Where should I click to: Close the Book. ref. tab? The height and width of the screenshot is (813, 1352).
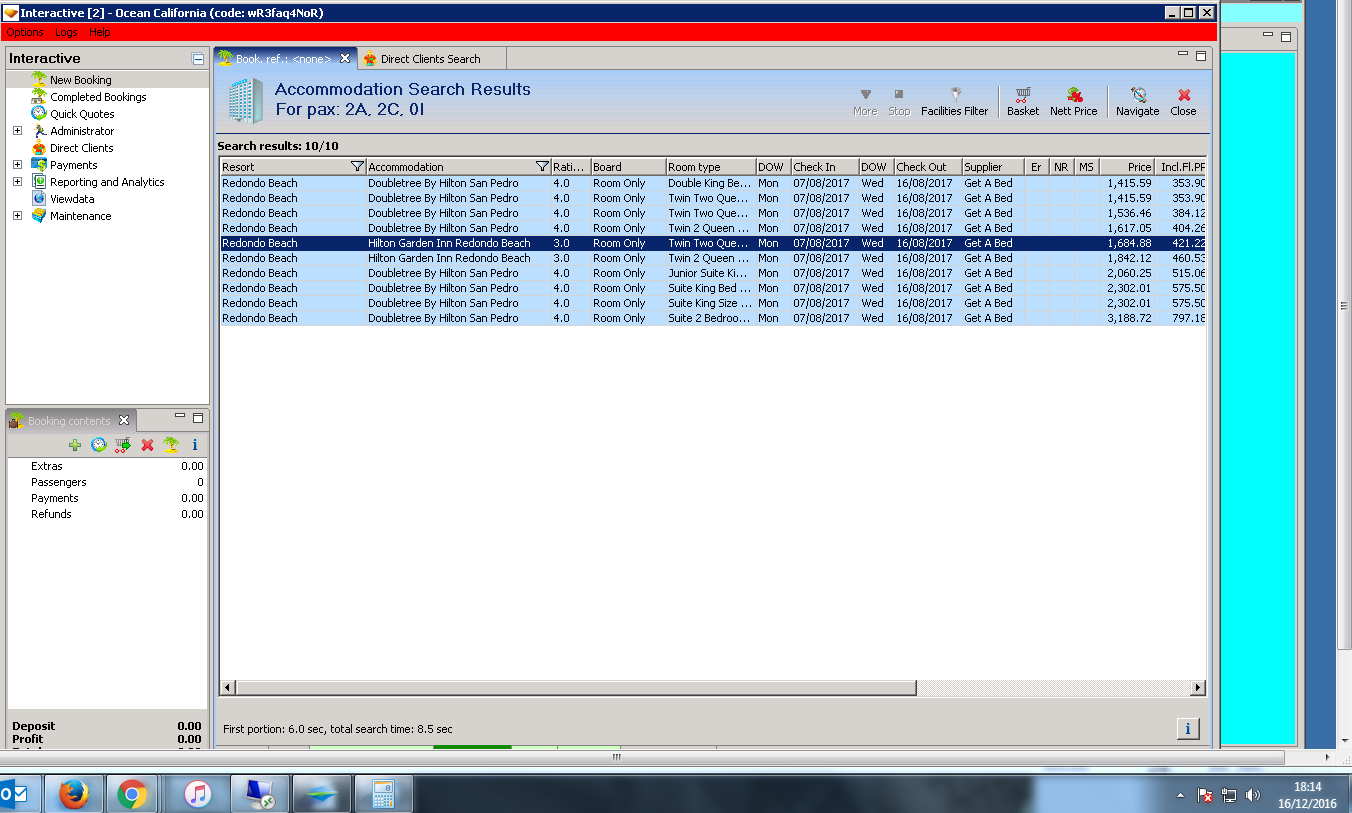click(345, 59)
